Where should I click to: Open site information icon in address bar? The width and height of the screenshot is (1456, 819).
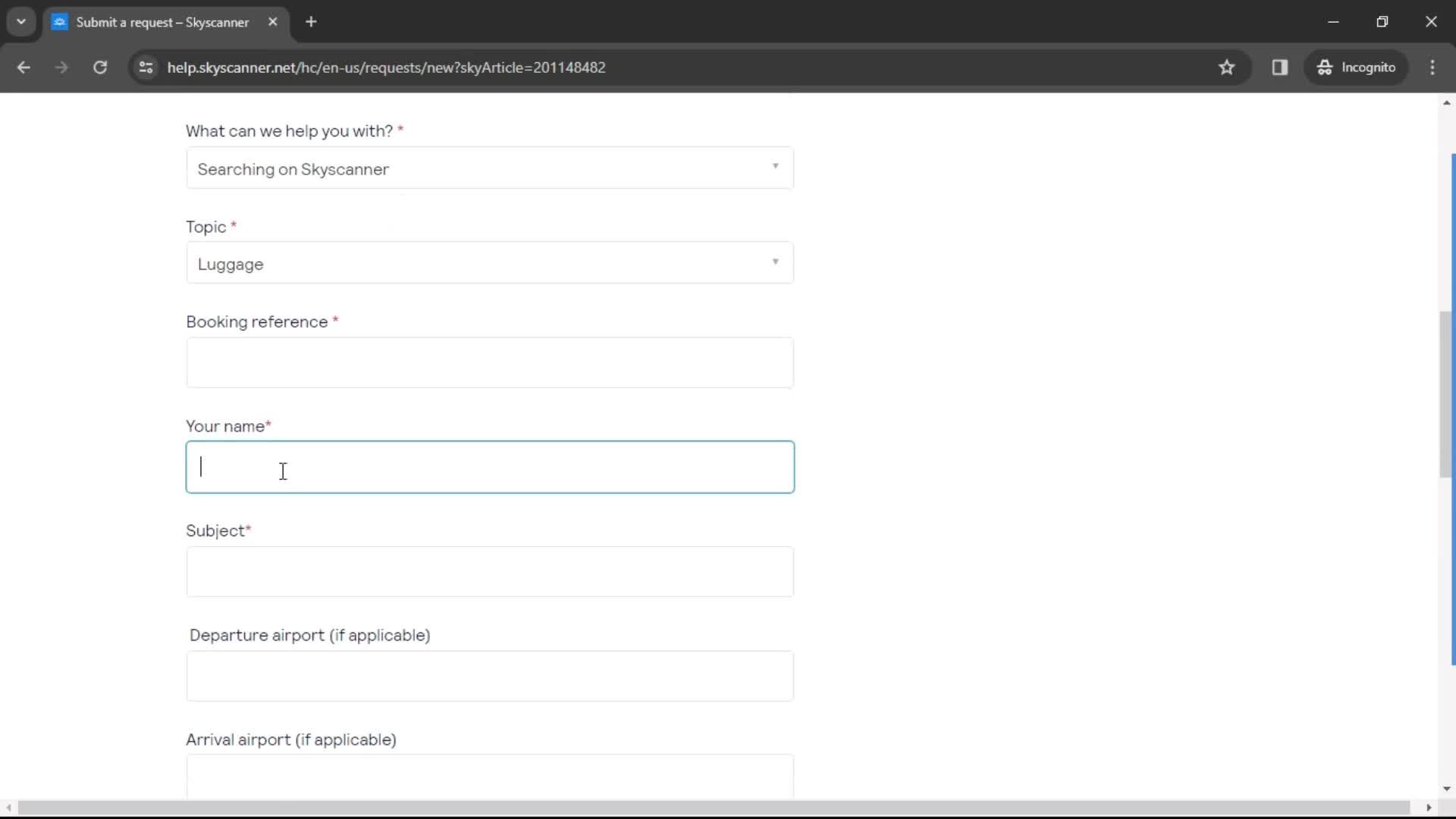point(146,67)
